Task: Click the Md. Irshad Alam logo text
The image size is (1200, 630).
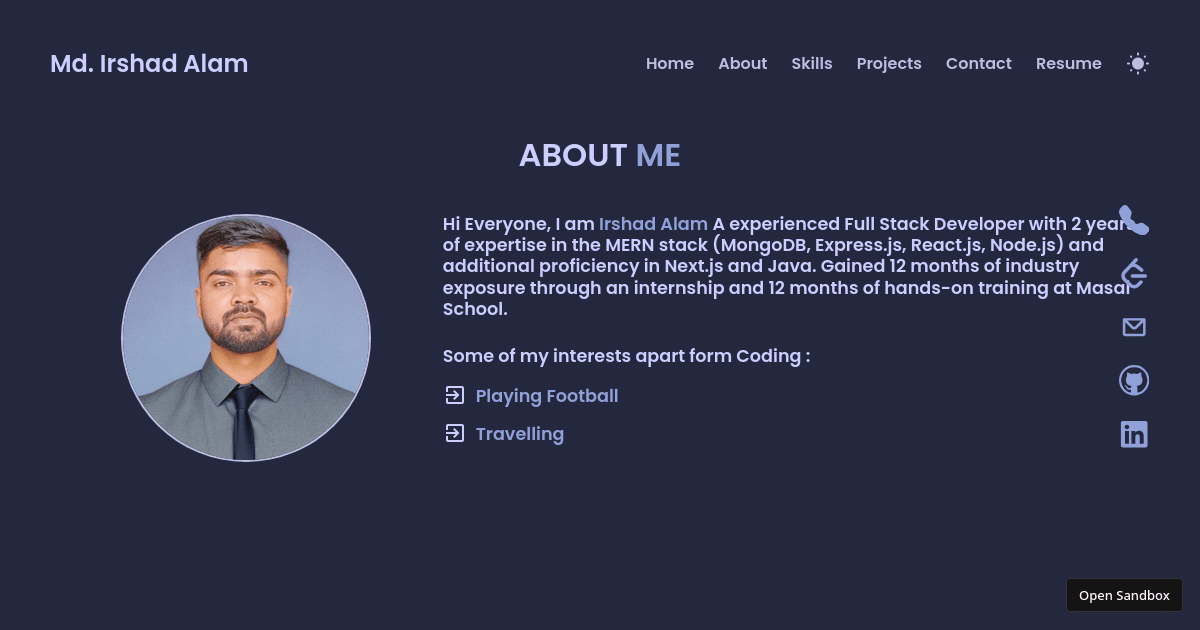Action: tap(149, 63)
